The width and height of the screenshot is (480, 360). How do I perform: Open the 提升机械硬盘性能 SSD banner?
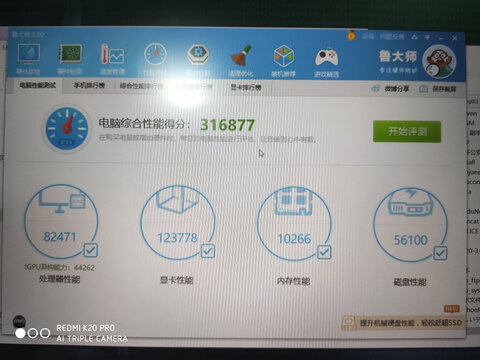[x=403, y=322]
